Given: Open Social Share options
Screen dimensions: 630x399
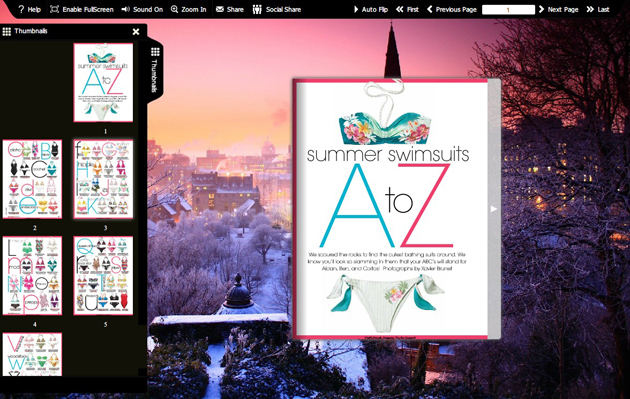Looking at the screenshot, I should 276,9.
